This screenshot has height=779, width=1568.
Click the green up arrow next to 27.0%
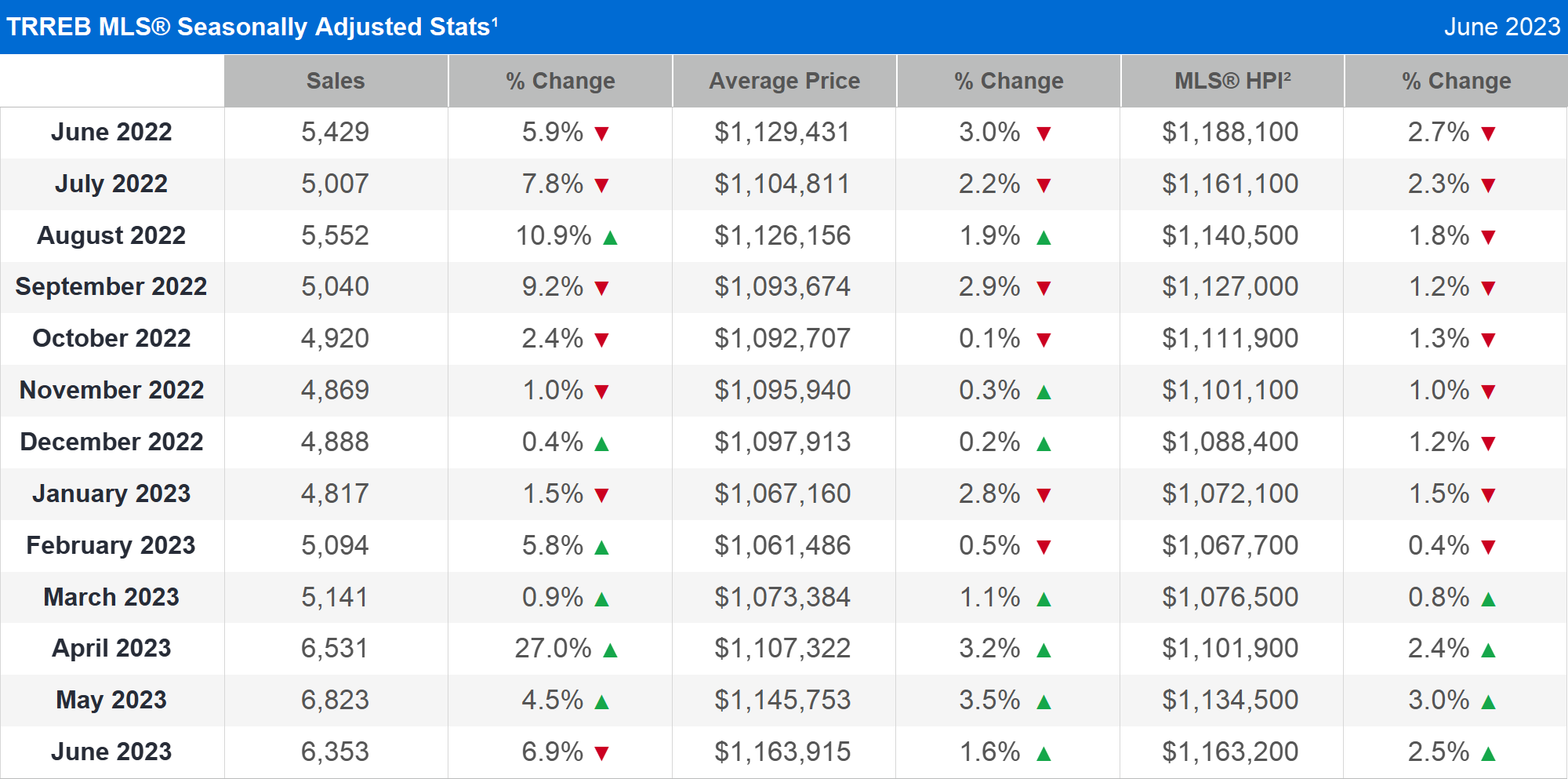[610, 650]
